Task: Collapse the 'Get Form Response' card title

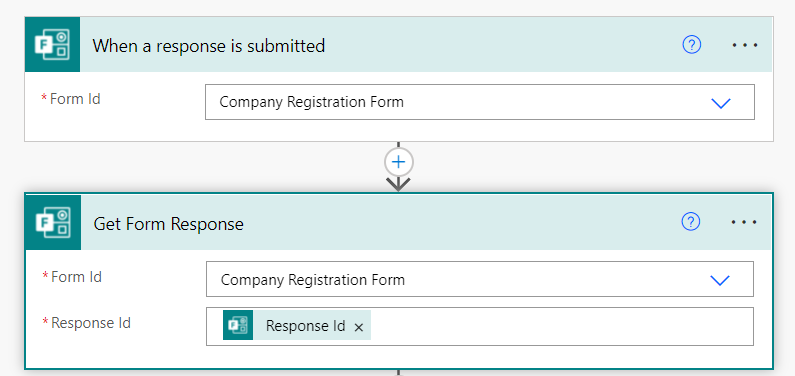Action: coord(168,223)
